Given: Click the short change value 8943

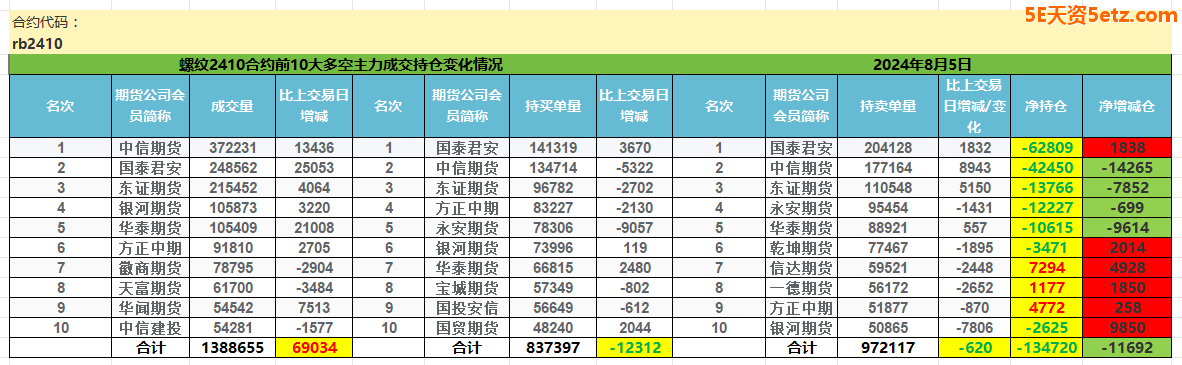Looking at the screenshot, I should click(x=974, y=166).
